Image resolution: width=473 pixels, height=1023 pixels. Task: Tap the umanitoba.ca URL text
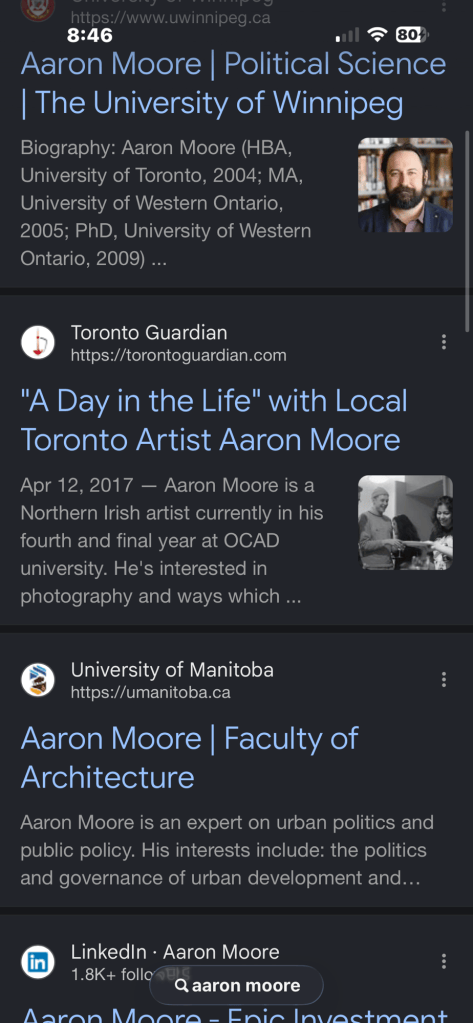[x=150, y=693]
